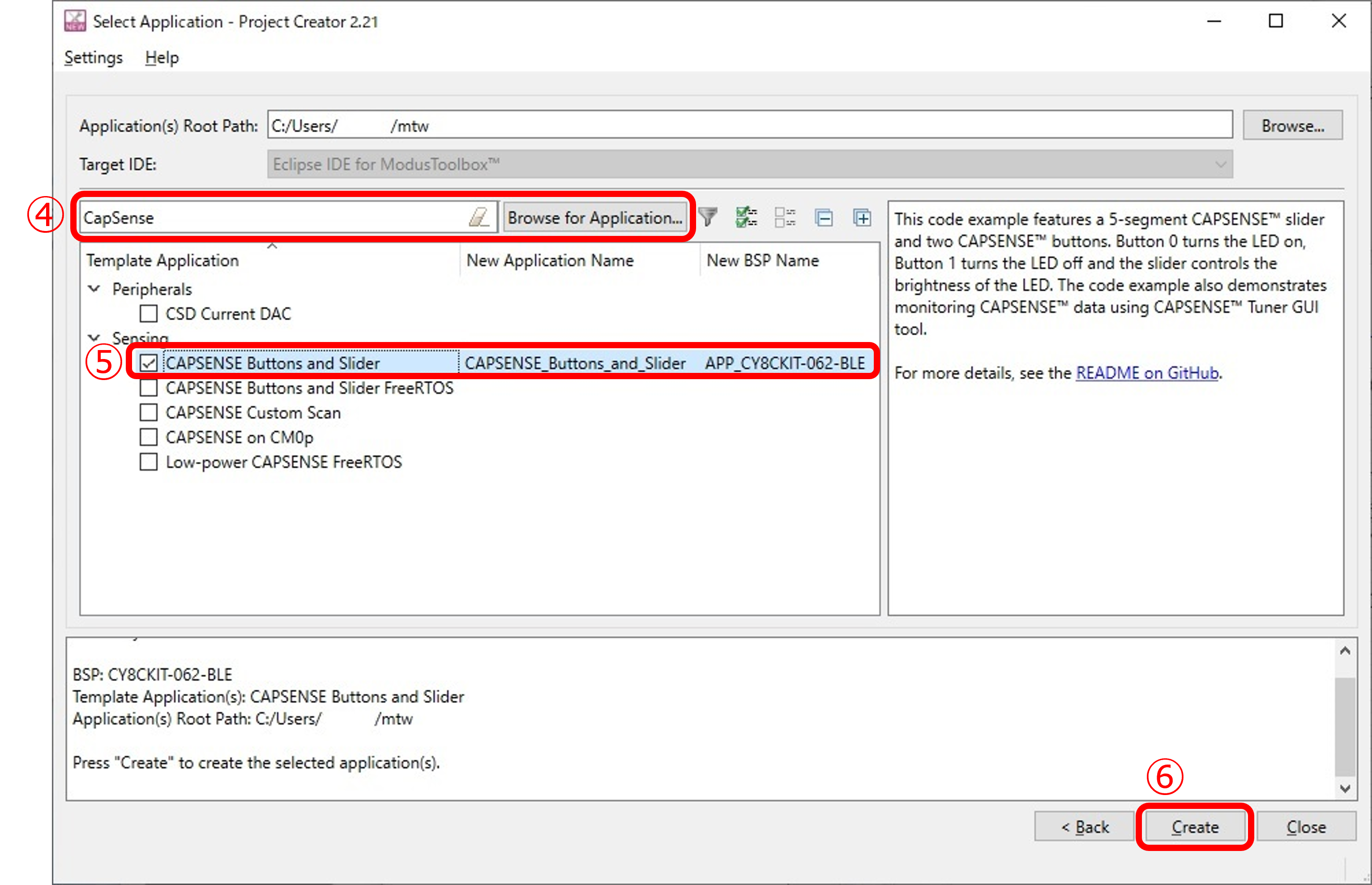Tick the Low-power CAPSENSE FreeRTOS checkbox
The image size is (1372, 885).
149,462
